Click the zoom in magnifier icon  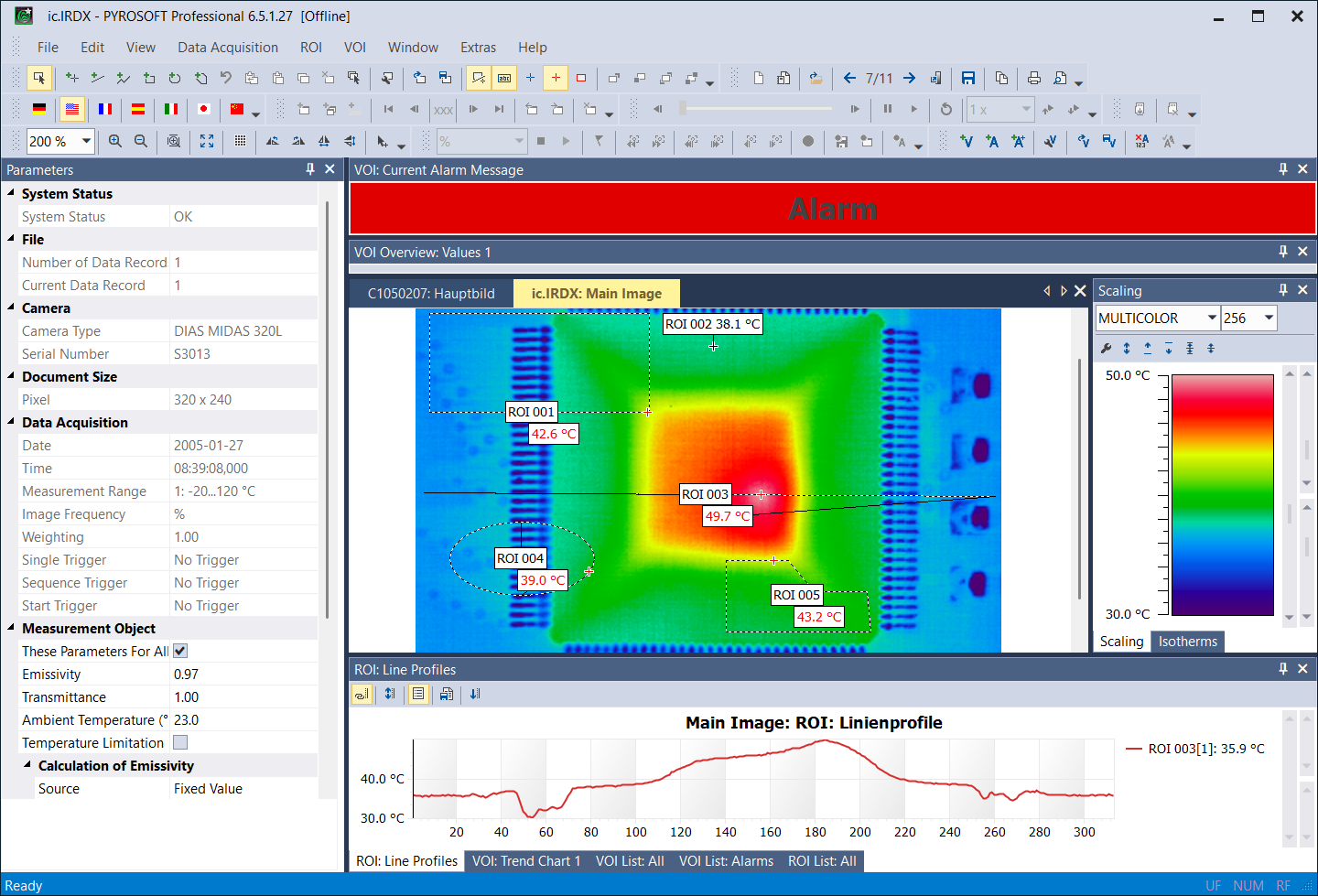(115, 141)
